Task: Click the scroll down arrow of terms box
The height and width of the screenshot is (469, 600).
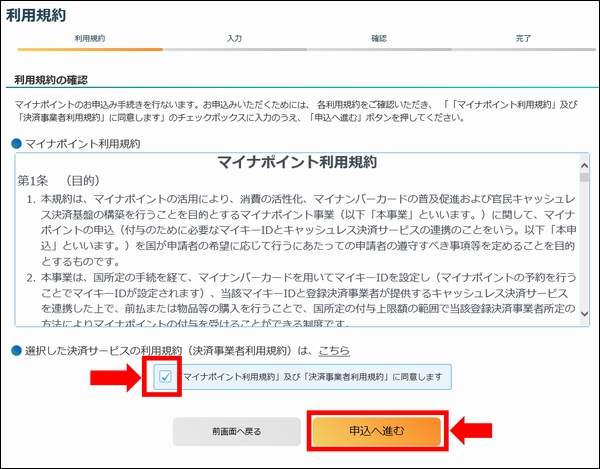Action: coord(584,314)
